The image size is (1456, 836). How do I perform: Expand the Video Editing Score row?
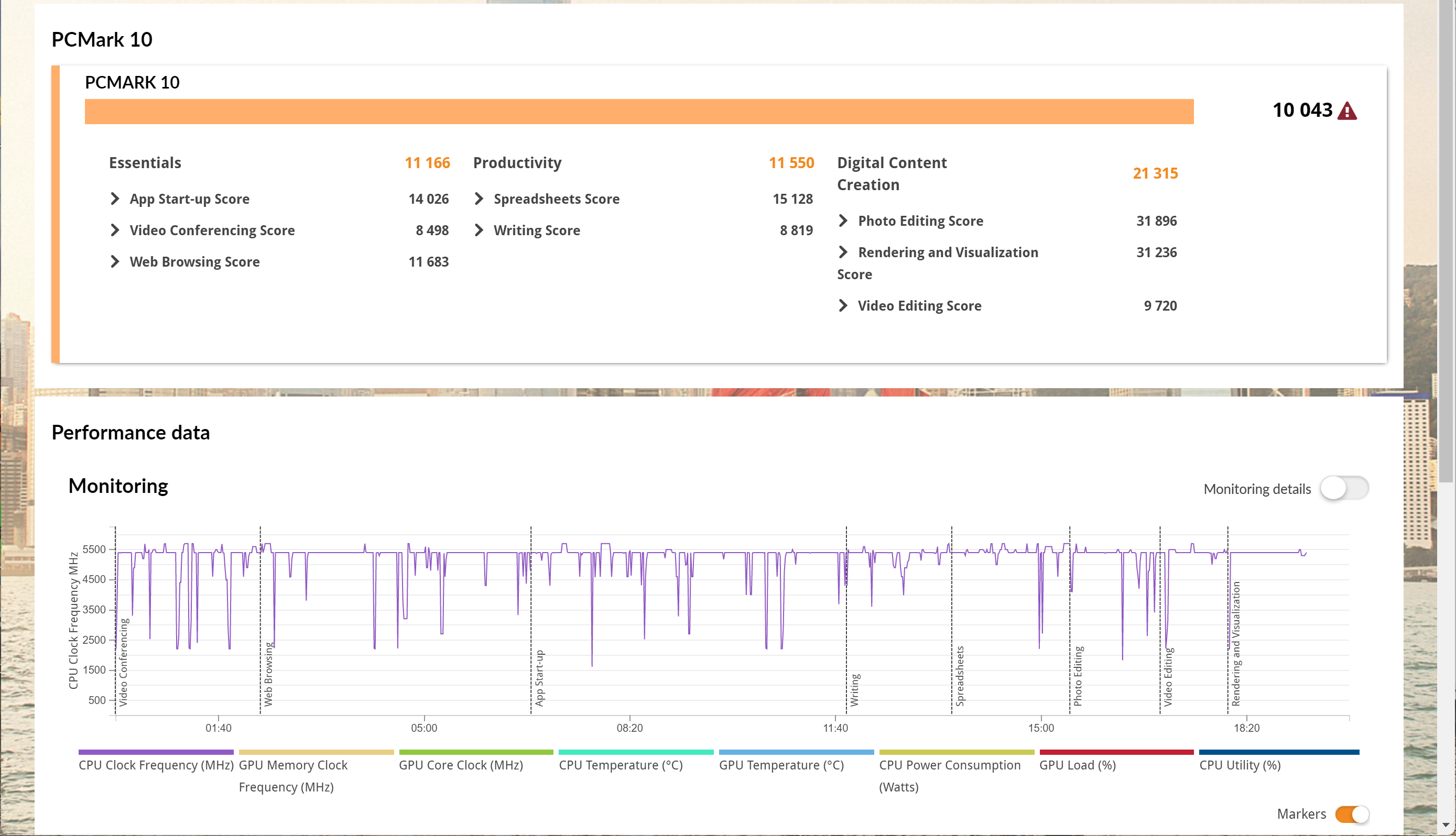(843, 305)
